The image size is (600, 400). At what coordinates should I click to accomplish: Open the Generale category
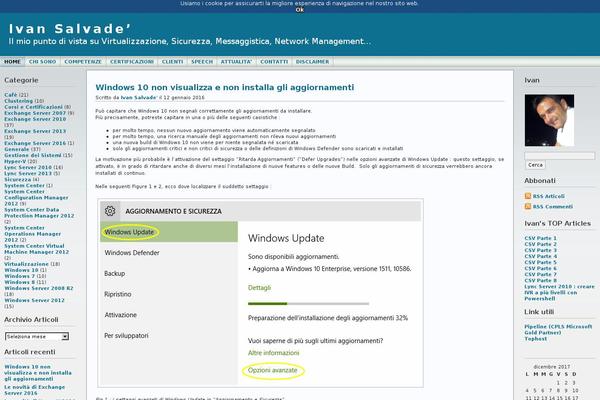tap(17, 149)
